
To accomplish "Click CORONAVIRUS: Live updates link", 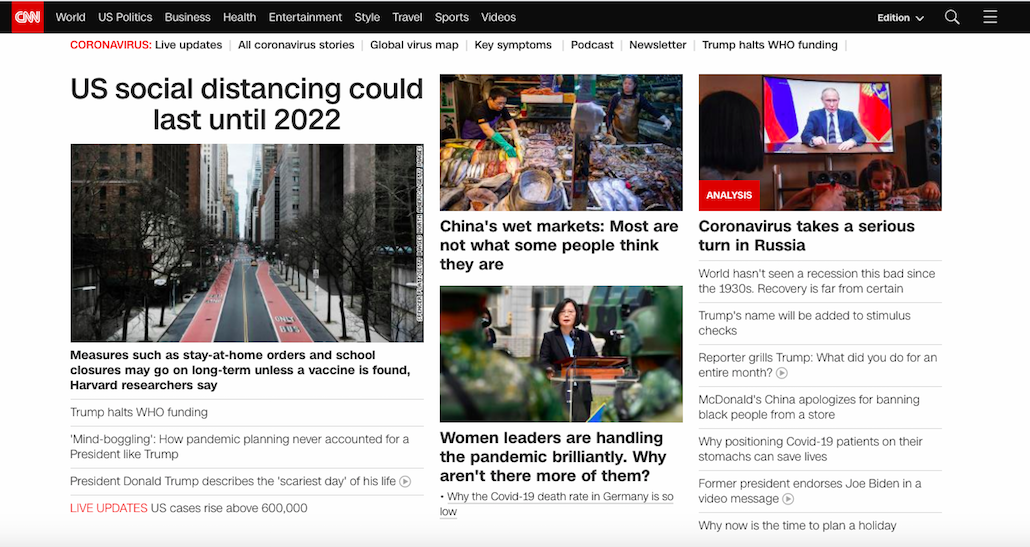I will 146,45.
